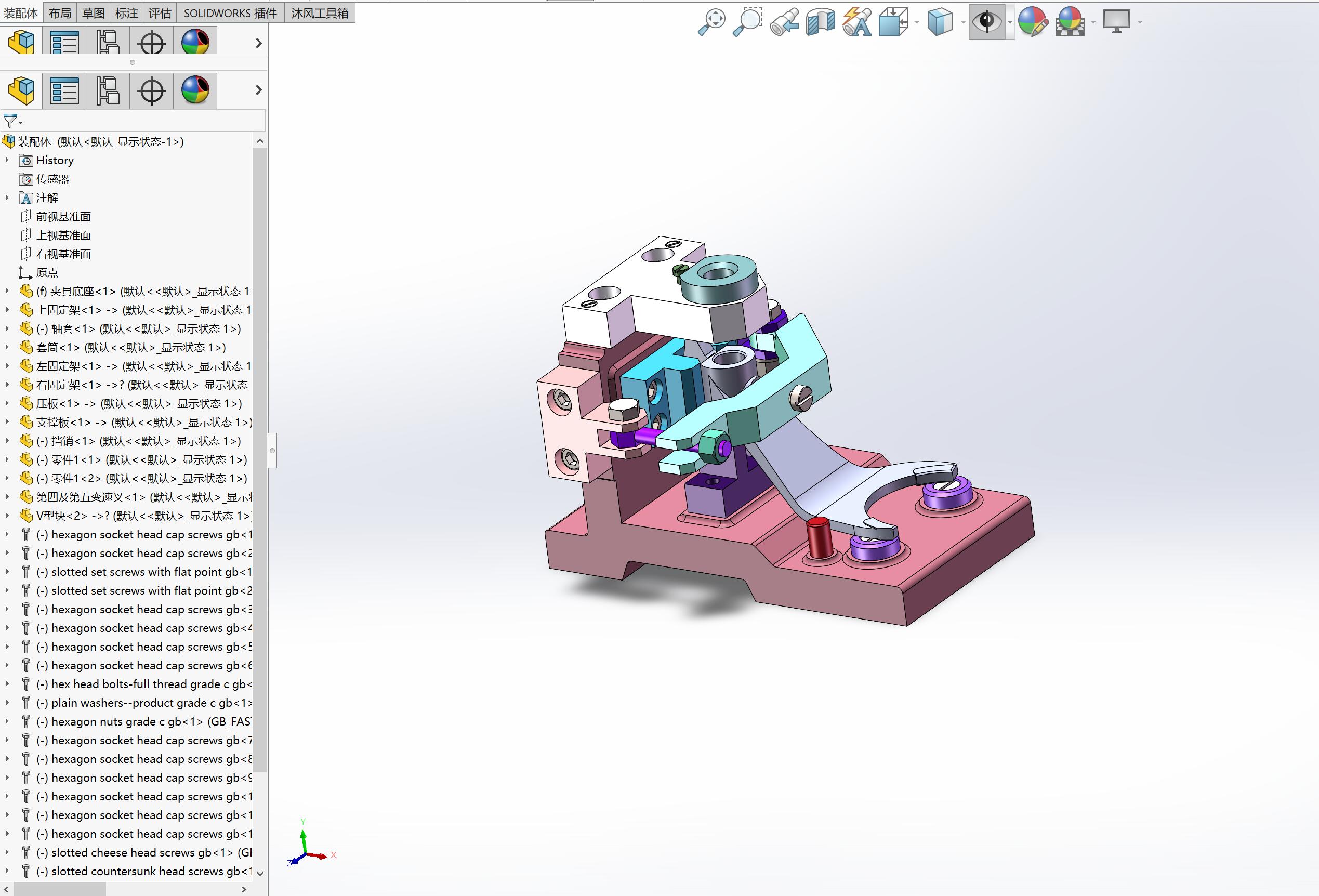
Task: Click the feature tree horizontal scroll-right arrow
Action: tap(244, 889)
